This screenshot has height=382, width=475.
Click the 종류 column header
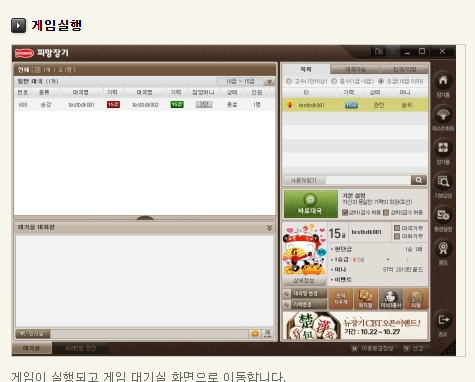point(44,92)
